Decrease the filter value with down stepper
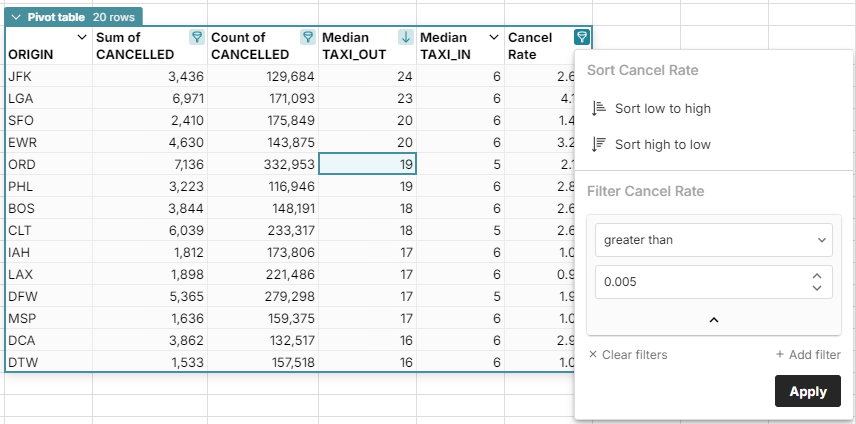856x424 pixels. tap(817, 289)
